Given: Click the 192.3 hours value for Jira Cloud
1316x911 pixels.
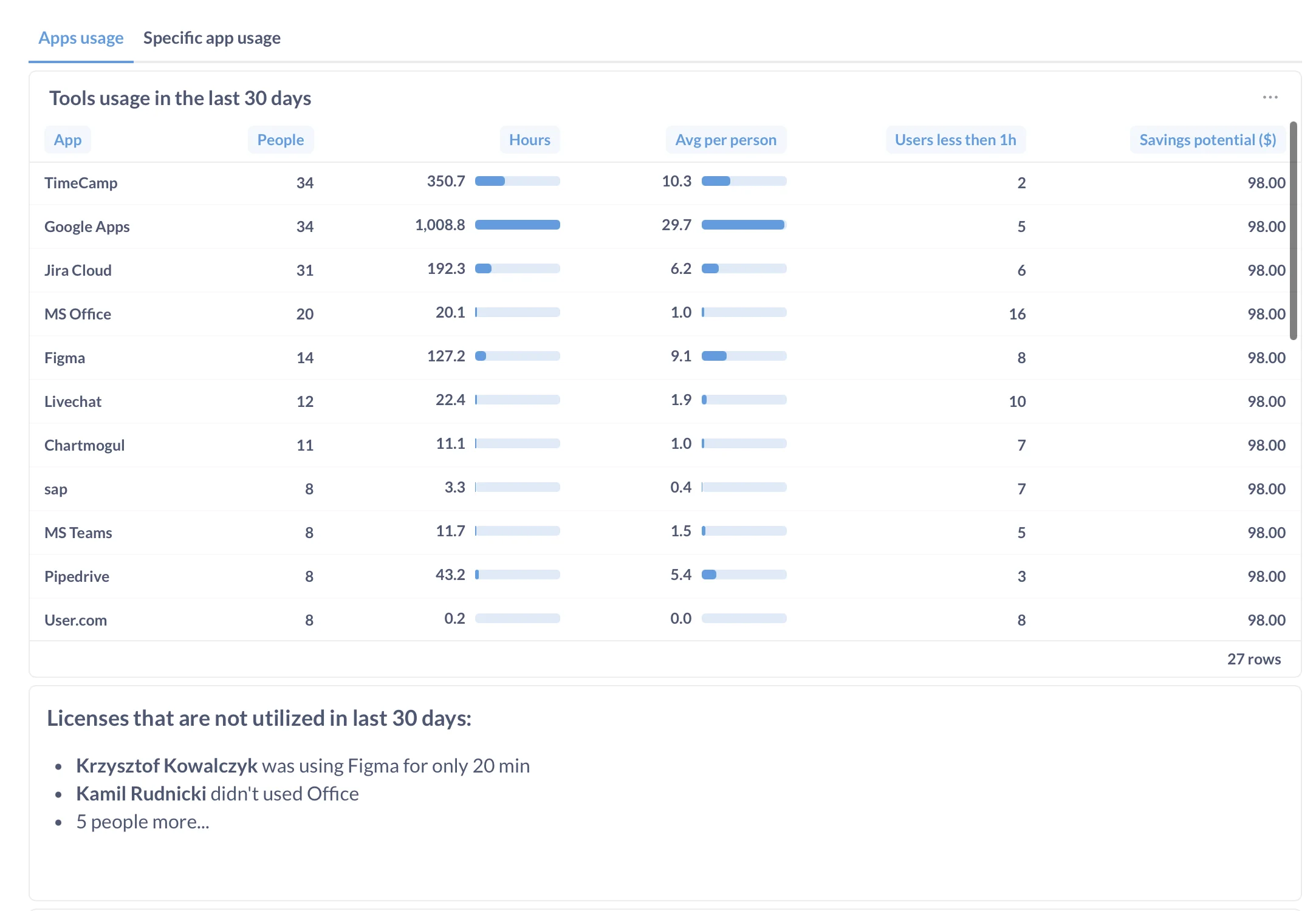Looking at the screenshot, I should [x=446, y=268].
